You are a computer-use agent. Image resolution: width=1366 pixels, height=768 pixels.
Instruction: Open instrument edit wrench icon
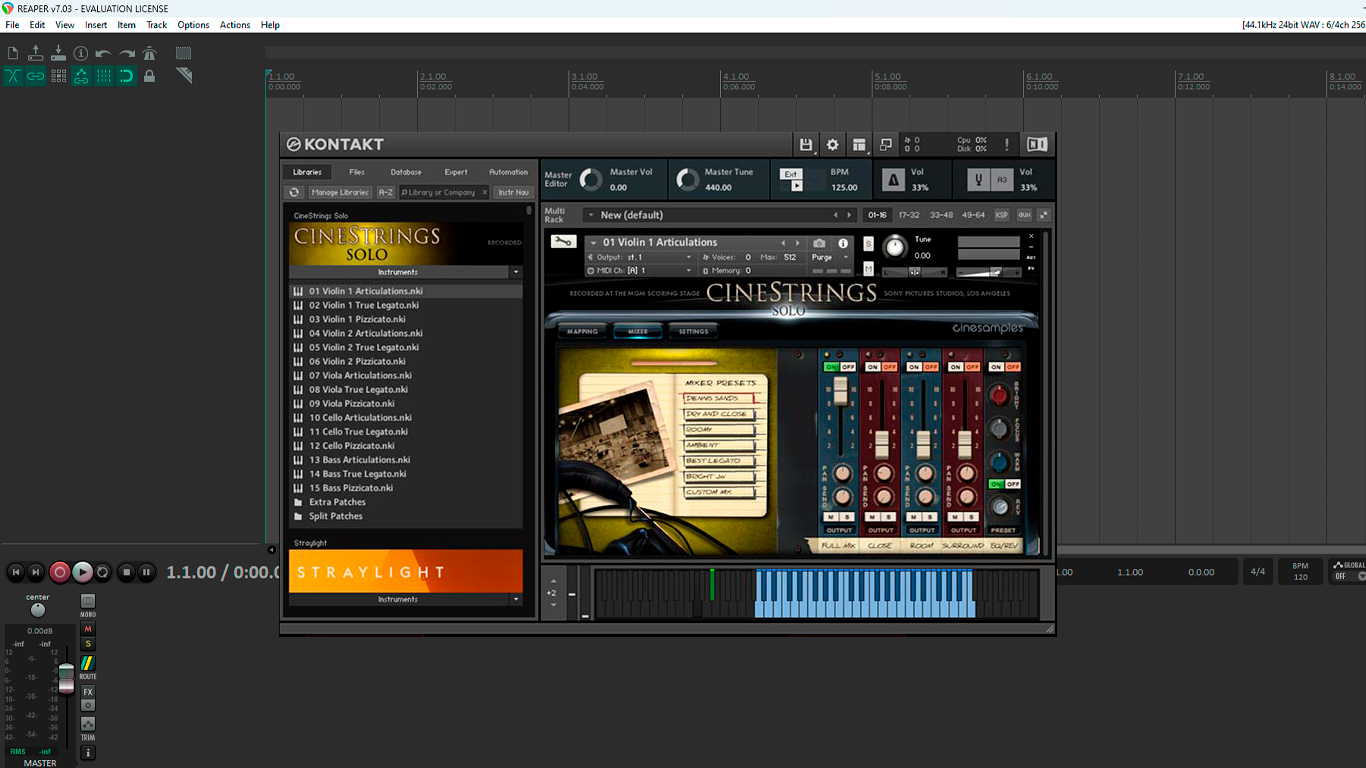pos(563,241)
